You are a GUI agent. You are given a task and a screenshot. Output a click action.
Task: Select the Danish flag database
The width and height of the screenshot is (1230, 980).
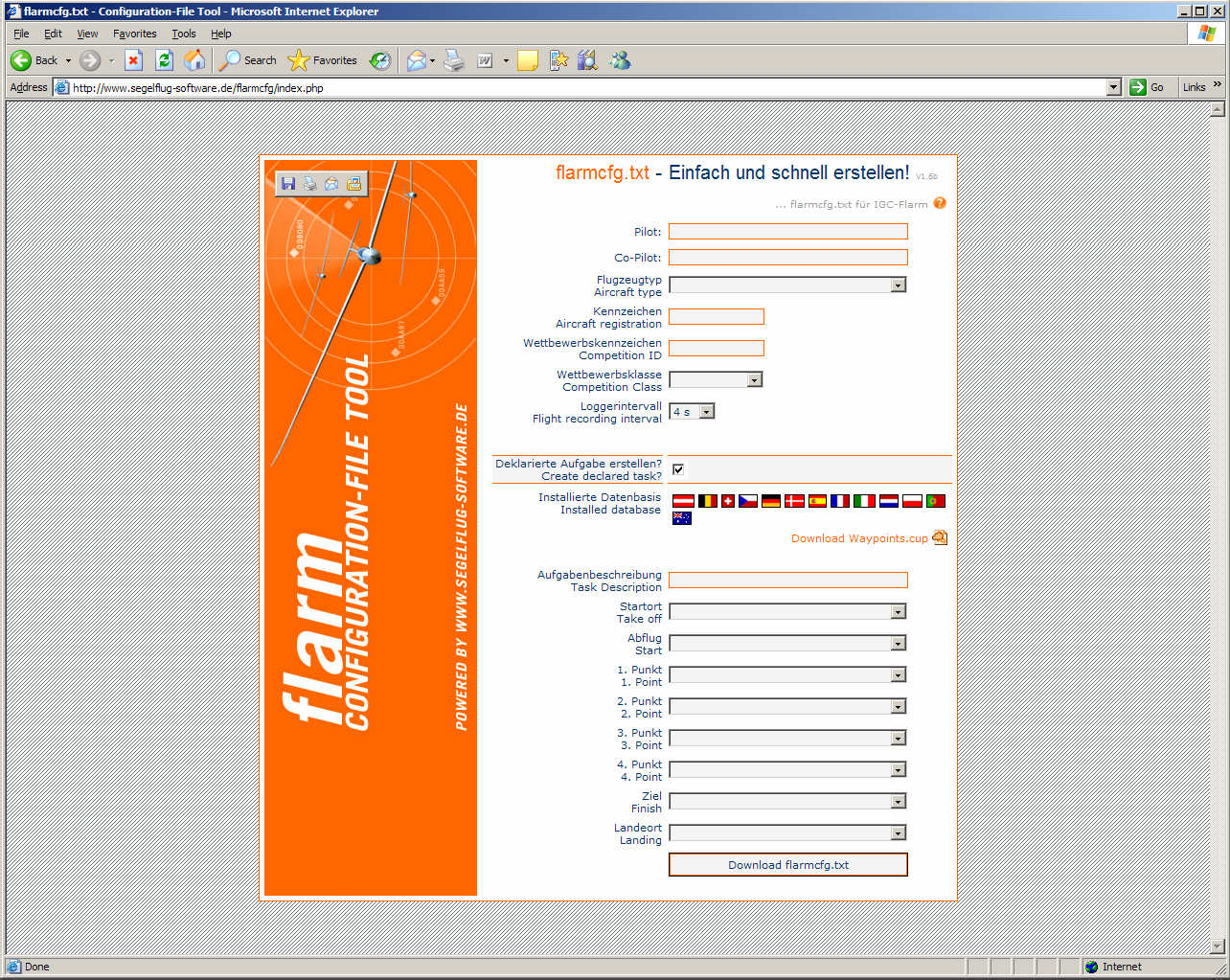794,501
